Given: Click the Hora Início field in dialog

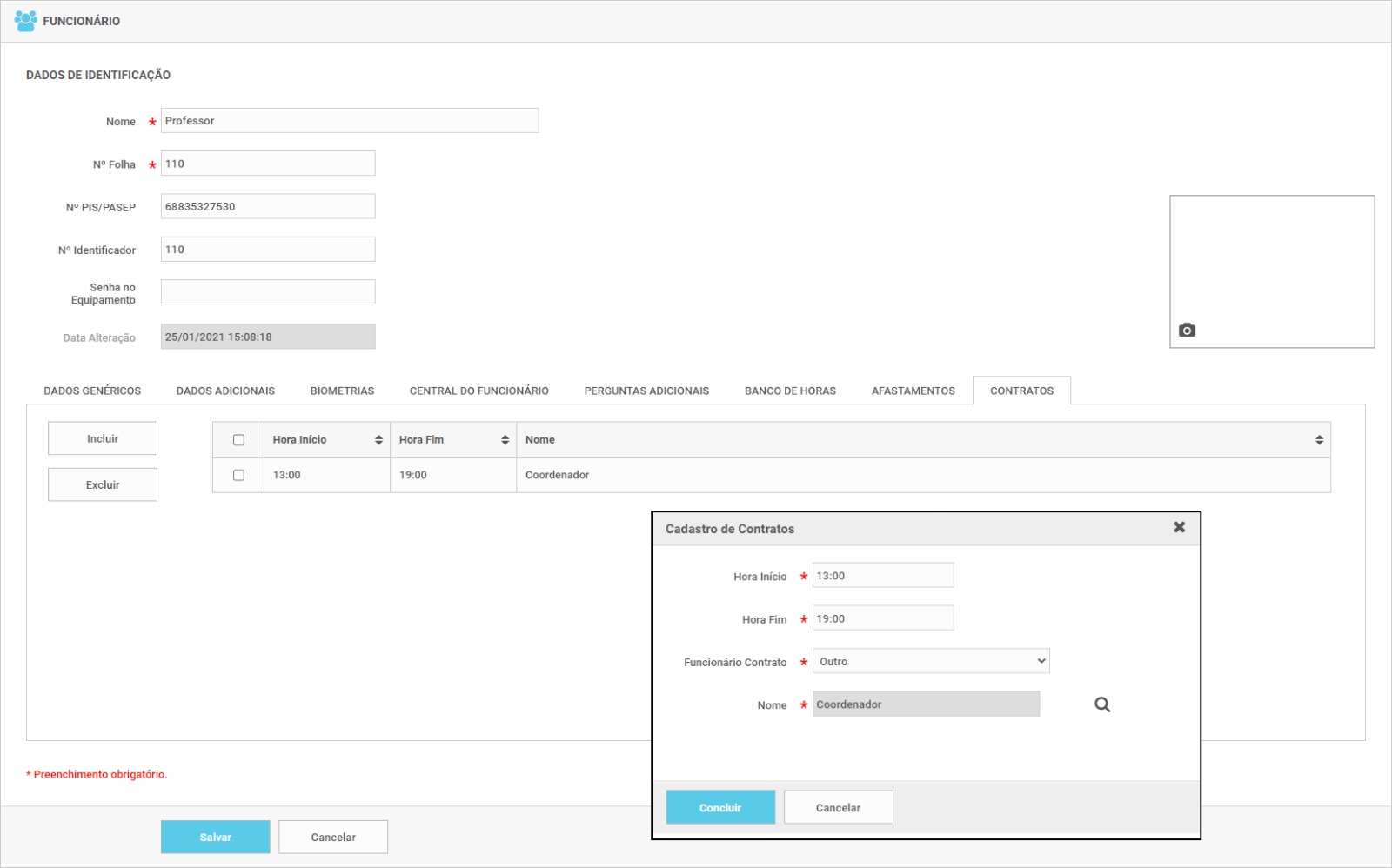Looking at the screenshot, I should click(882, 575).
